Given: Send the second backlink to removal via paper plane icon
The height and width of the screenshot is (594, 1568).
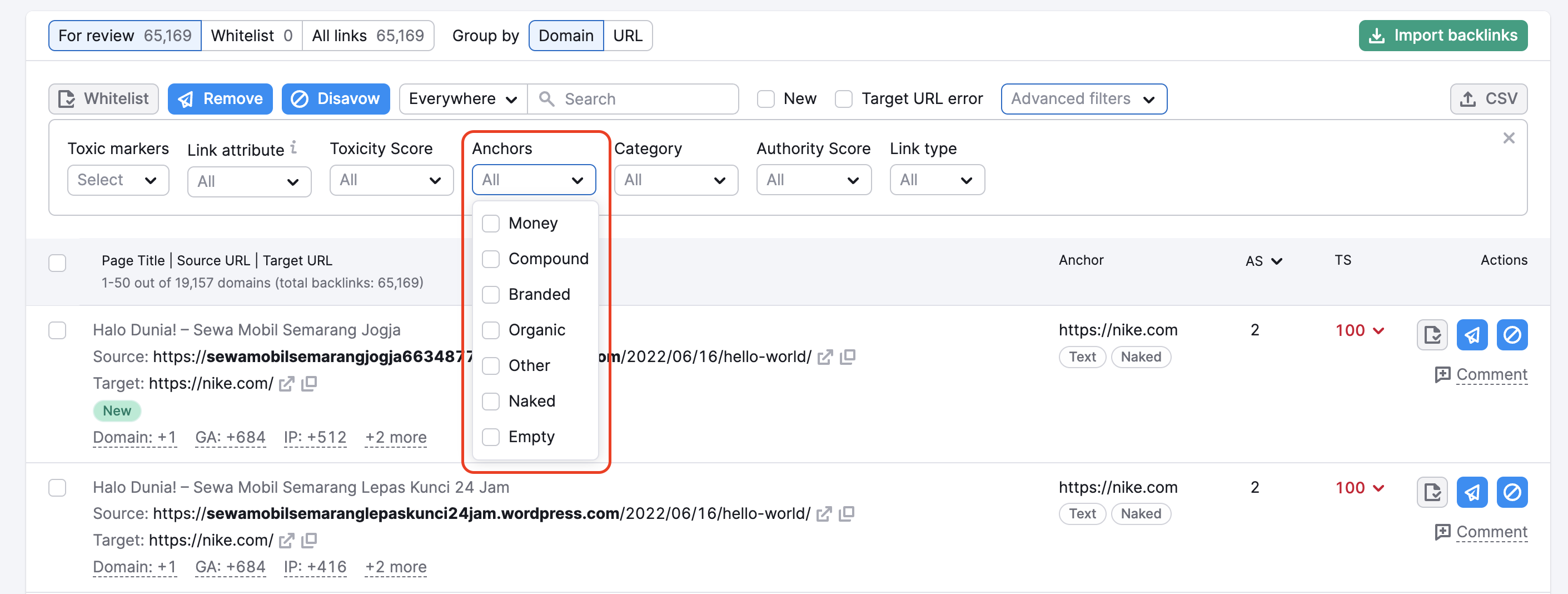Looking at the screenshot, I should (1472, 492).
